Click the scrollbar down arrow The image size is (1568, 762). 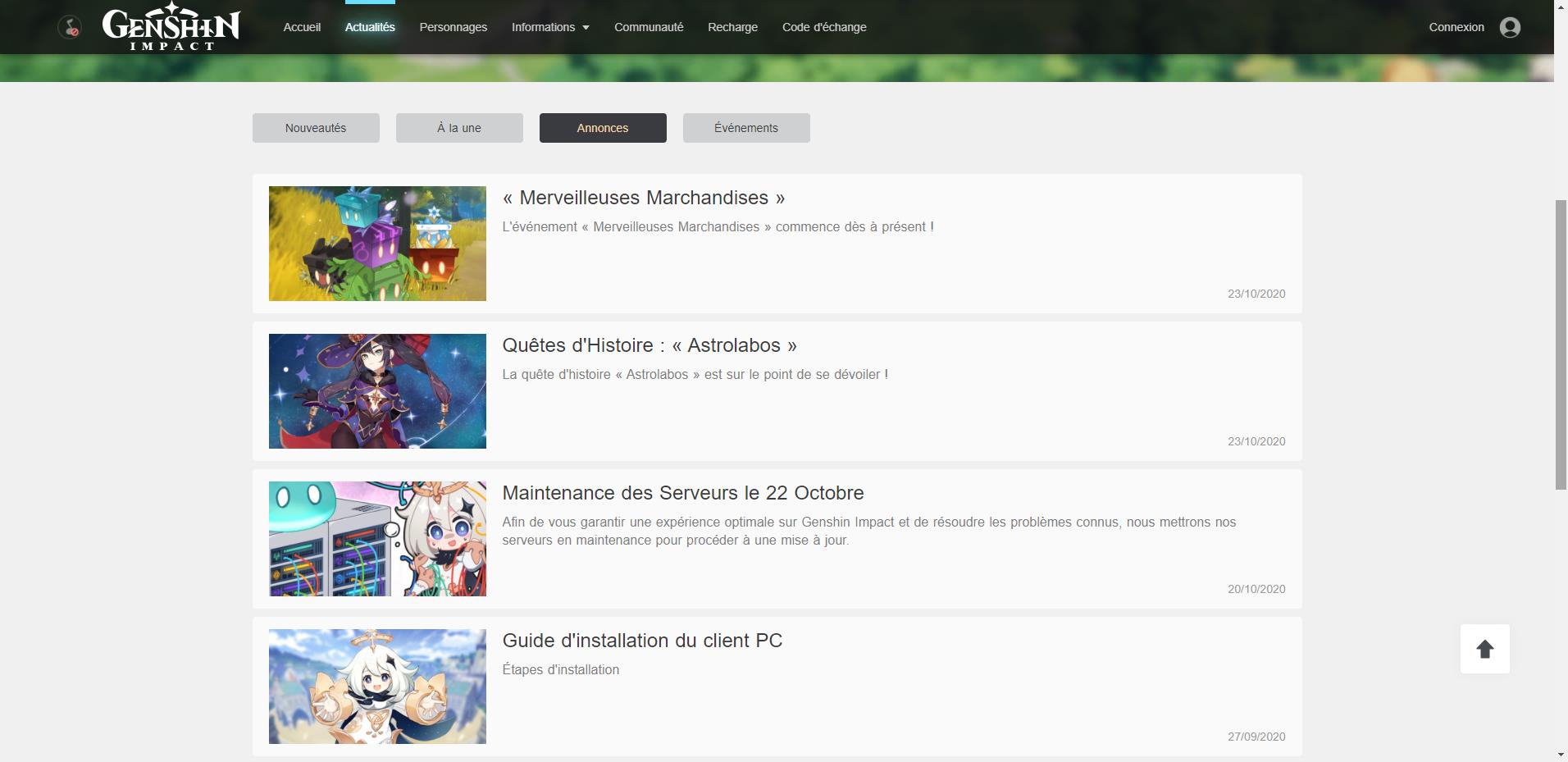click(1561, 755)
